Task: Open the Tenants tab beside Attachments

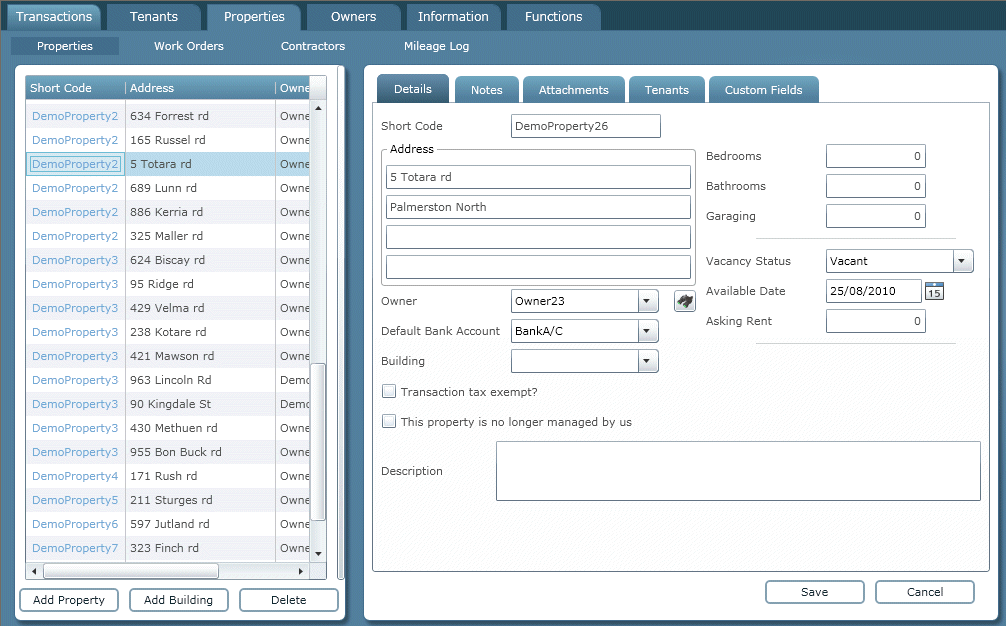Action: [x=667, y=90]
